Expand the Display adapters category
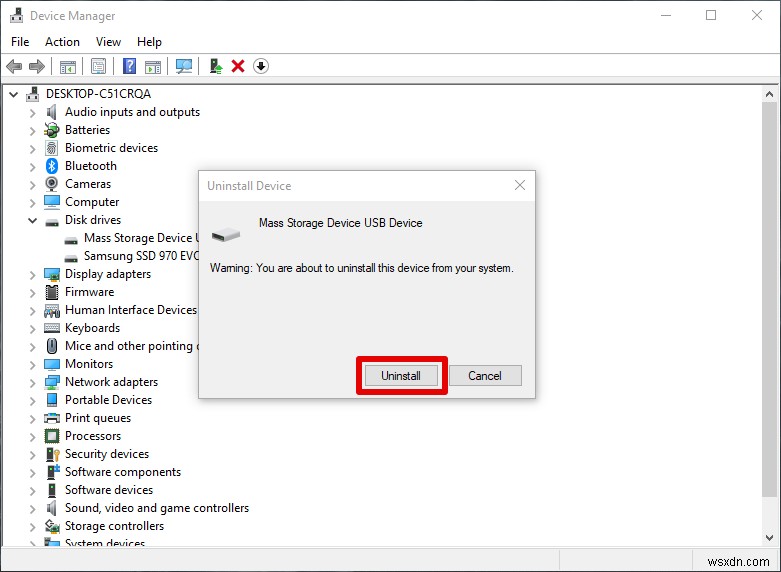This screenshot has height=572, width=781. click(32, 275)
